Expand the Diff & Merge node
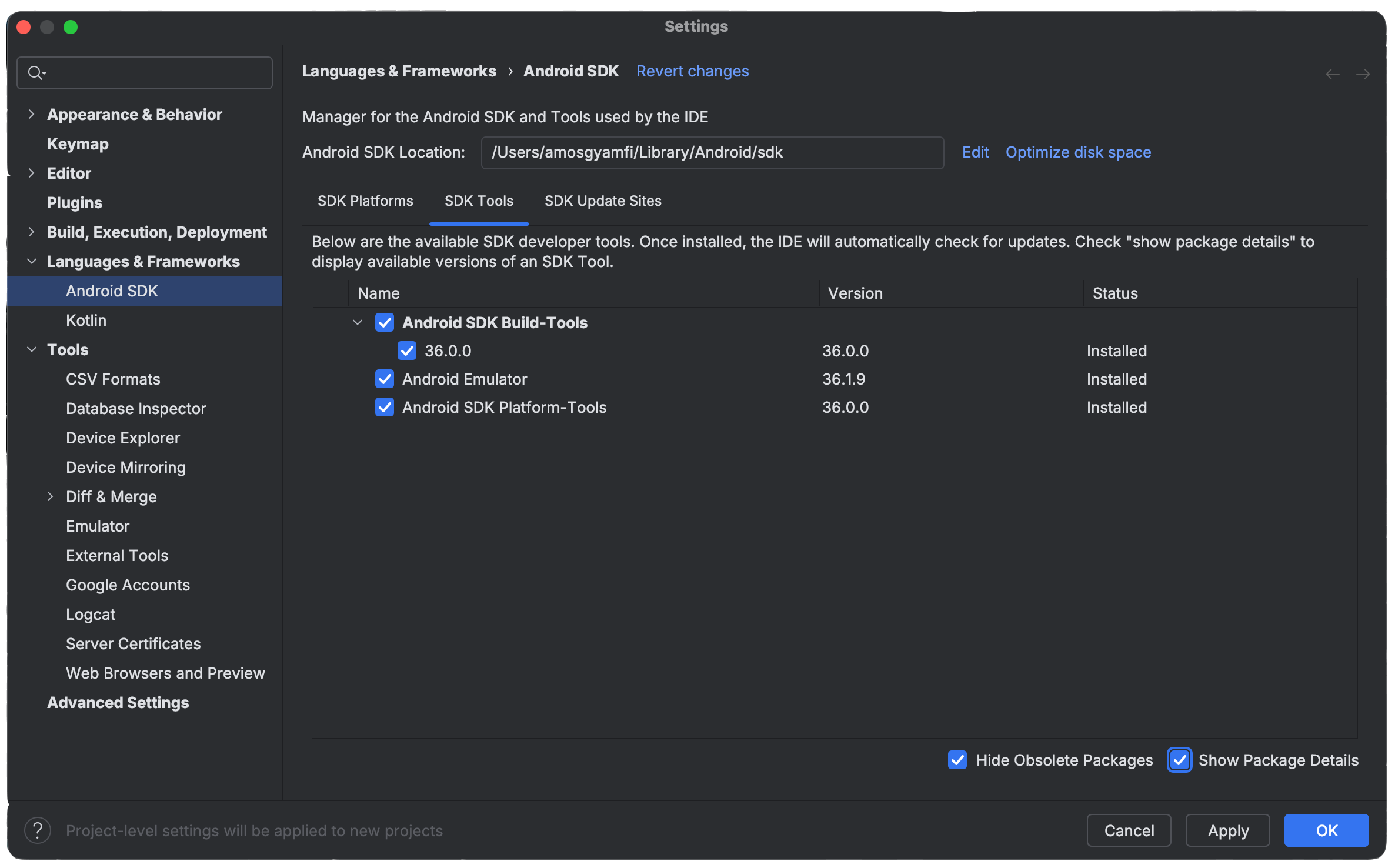The height and width of the screenshot is (868, 1395). [x=51, y=496]
